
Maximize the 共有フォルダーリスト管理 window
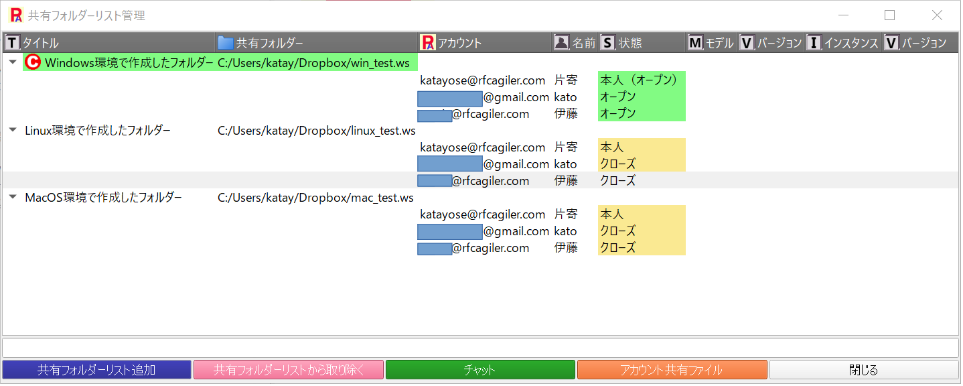(889, 15)
